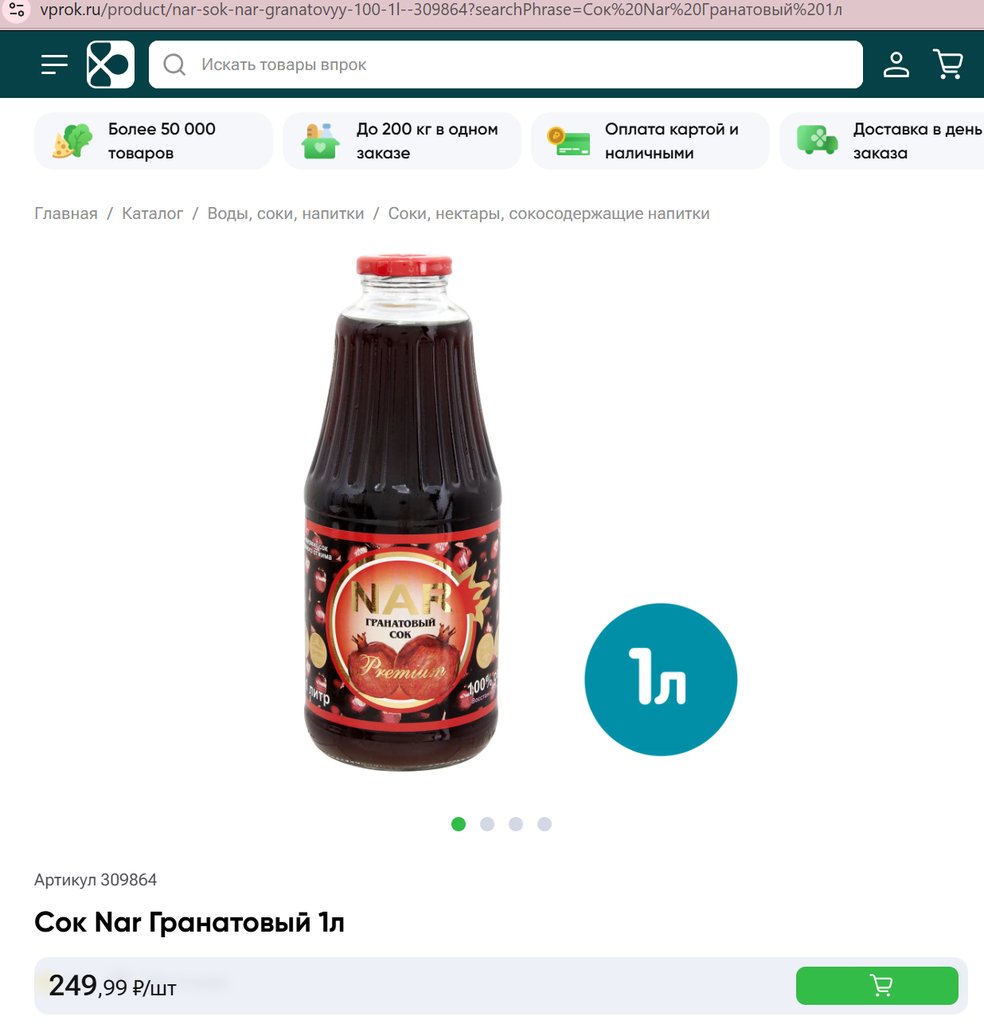Click the cheese and greens icon

[72, 141]
